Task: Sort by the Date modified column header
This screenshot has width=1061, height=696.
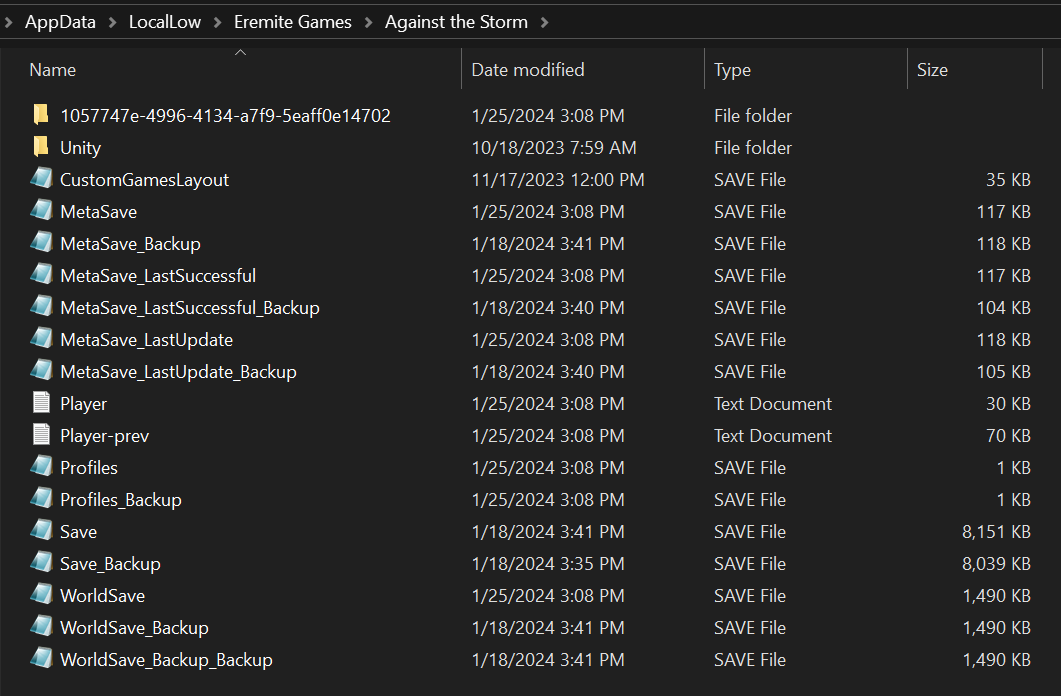Action: click(528, 70)
